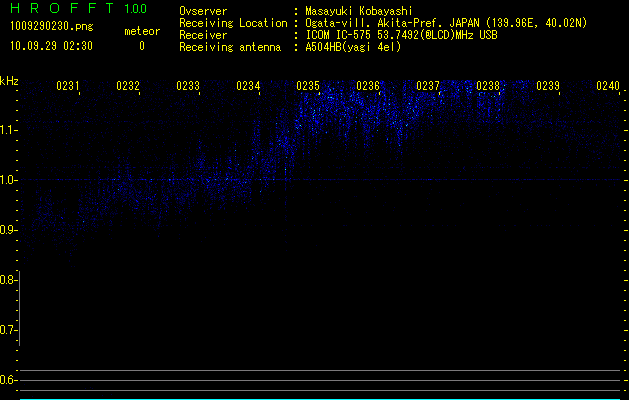The height and width of the screenshot is (400, 629).
Task: Click the observer name Masayuki Kobayashi
Action: click(x=359, y=11)
